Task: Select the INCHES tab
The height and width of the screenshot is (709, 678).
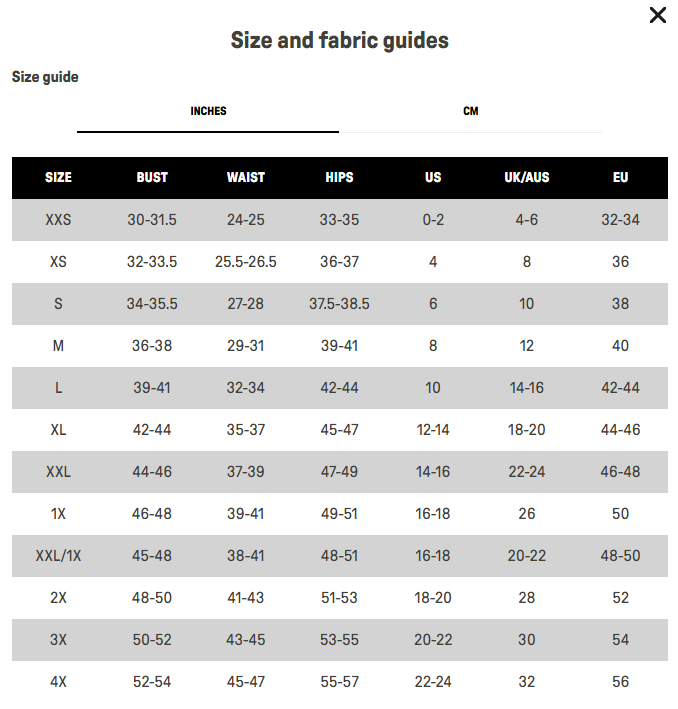Action: pos(208,111)
